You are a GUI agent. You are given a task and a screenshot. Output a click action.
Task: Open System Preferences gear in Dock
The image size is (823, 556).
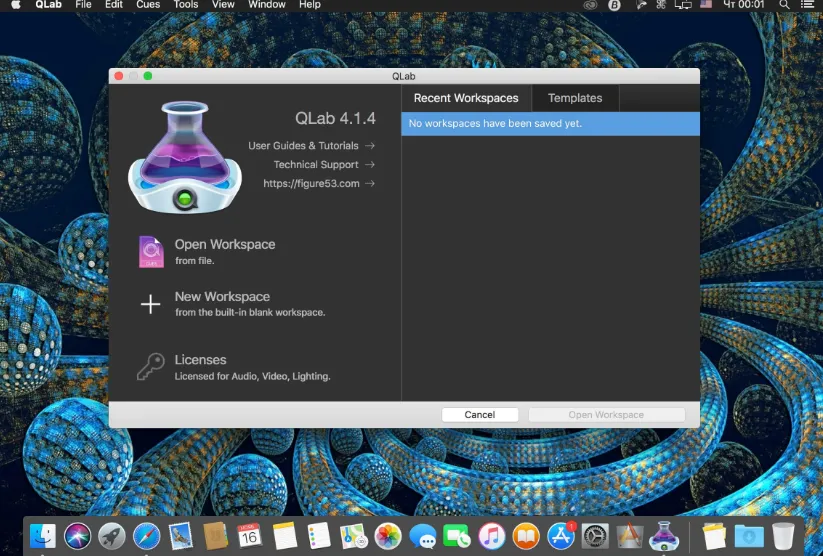pyautogui.click(x=595, y=536)
